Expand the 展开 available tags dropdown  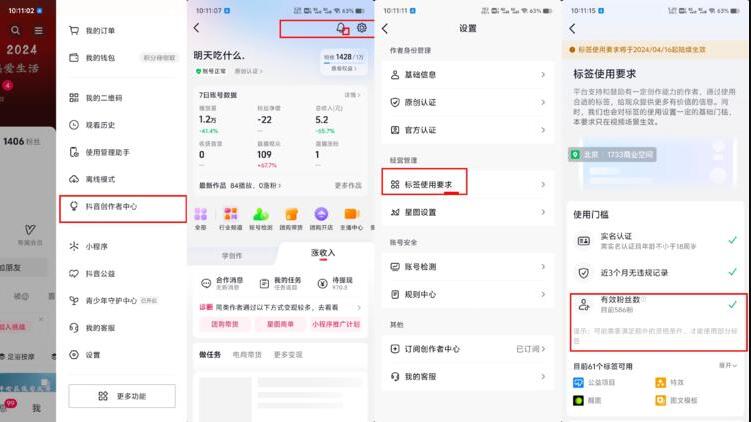click(x=728, y=365)
